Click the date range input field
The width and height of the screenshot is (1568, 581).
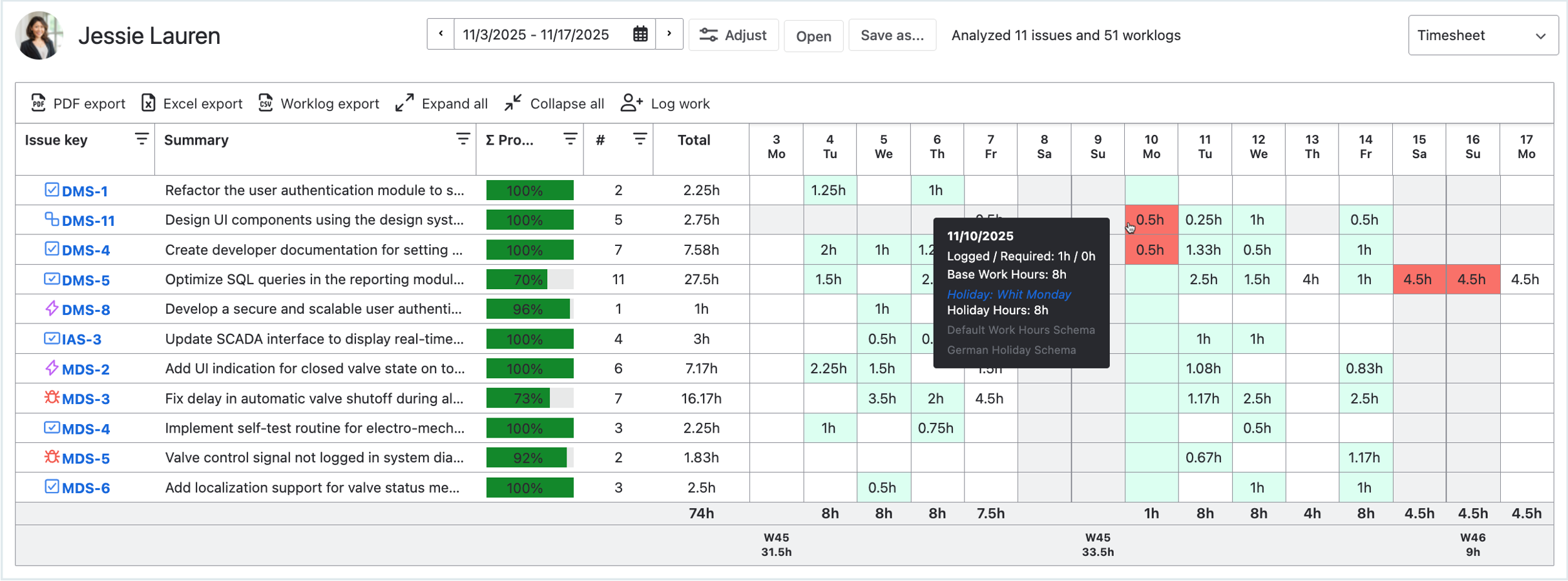[x=536, y=35]
